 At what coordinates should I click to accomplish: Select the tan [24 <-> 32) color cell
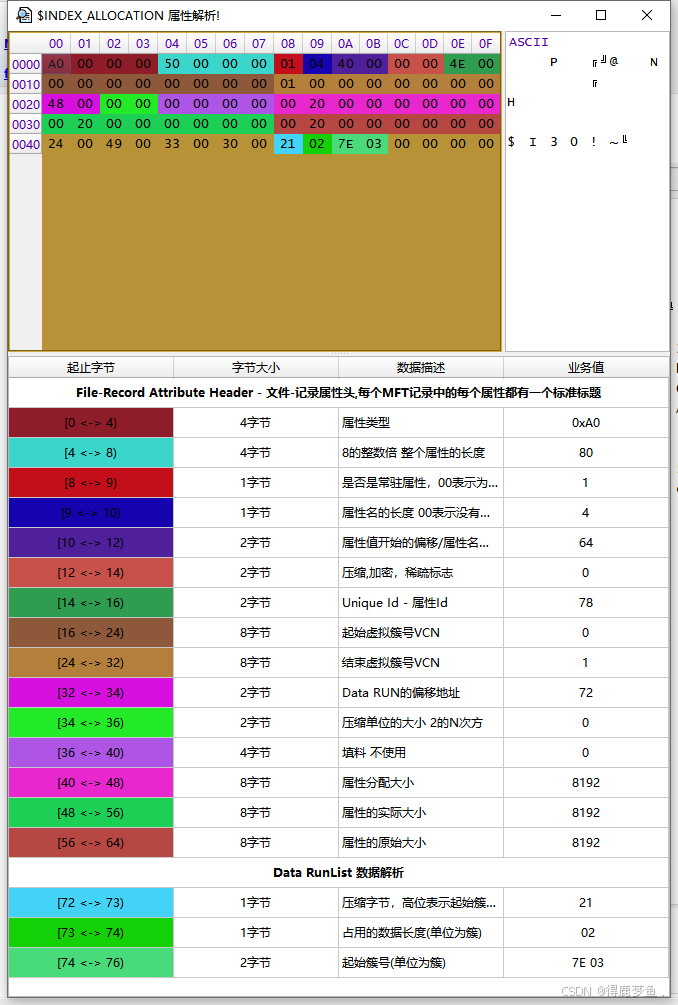pos(91,663)
